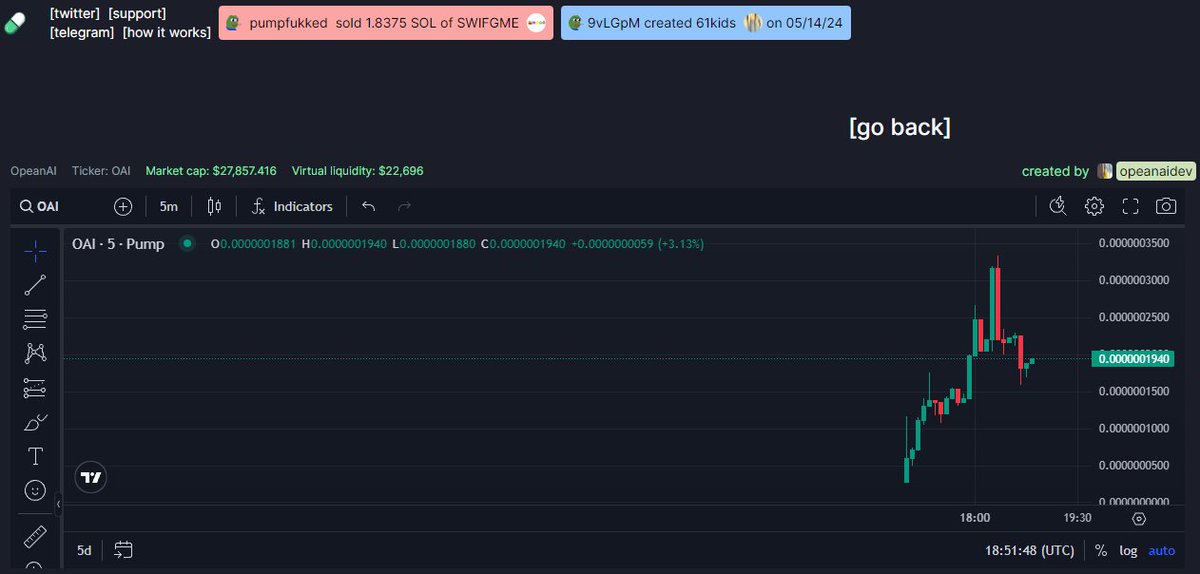Click the 18:00 time axis label
The width and height of the screenshot is (1200, 574).
975,518
